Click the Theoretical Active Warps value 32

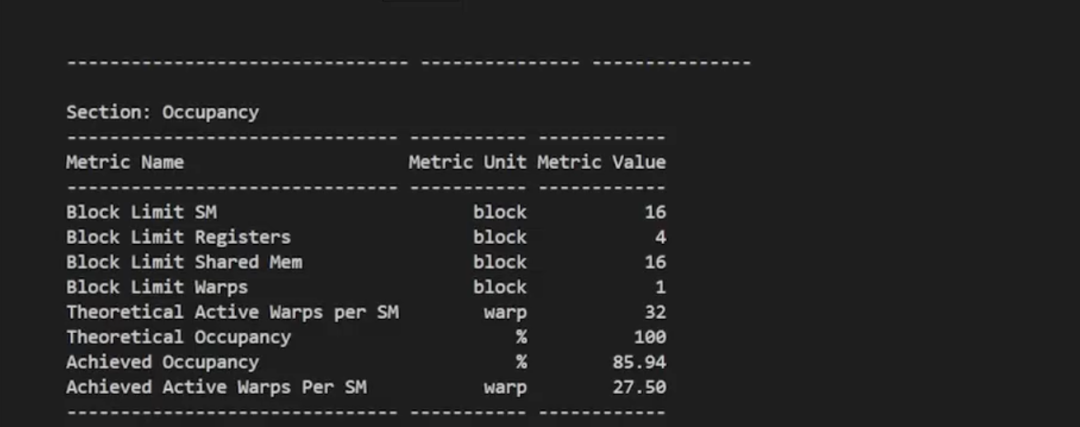(x=655, y=312)
